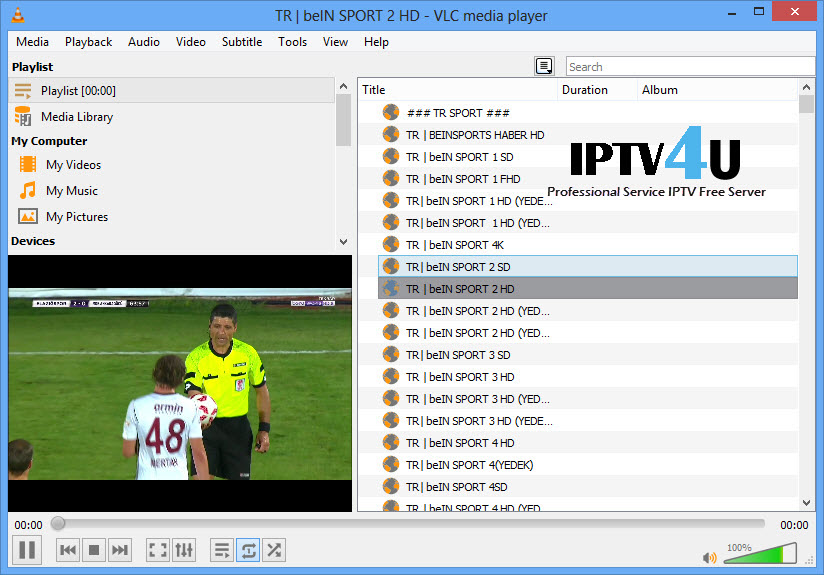Select 'TR| beIN SPORT 2 SD' entry
824x575 pixels.
pos(588,266)
